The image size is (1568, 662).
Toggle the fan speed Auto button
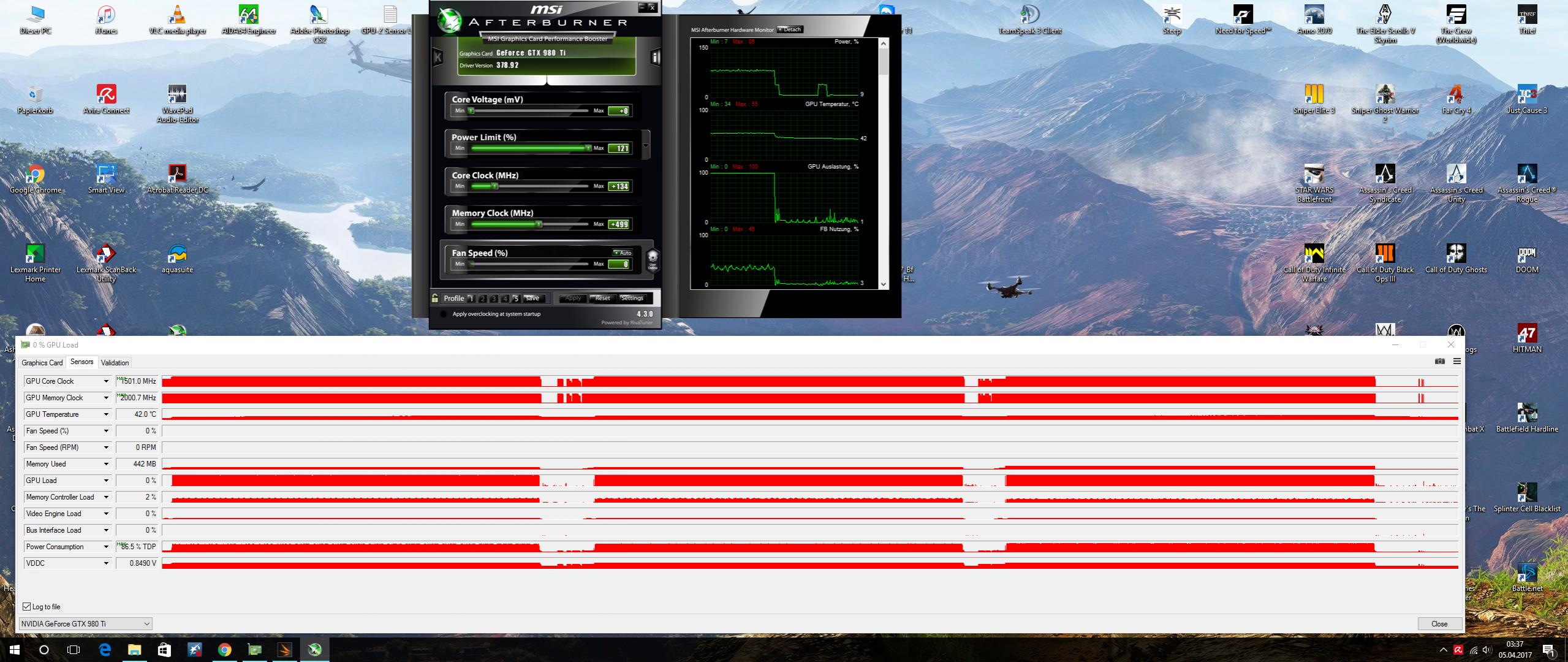[623, 253]
